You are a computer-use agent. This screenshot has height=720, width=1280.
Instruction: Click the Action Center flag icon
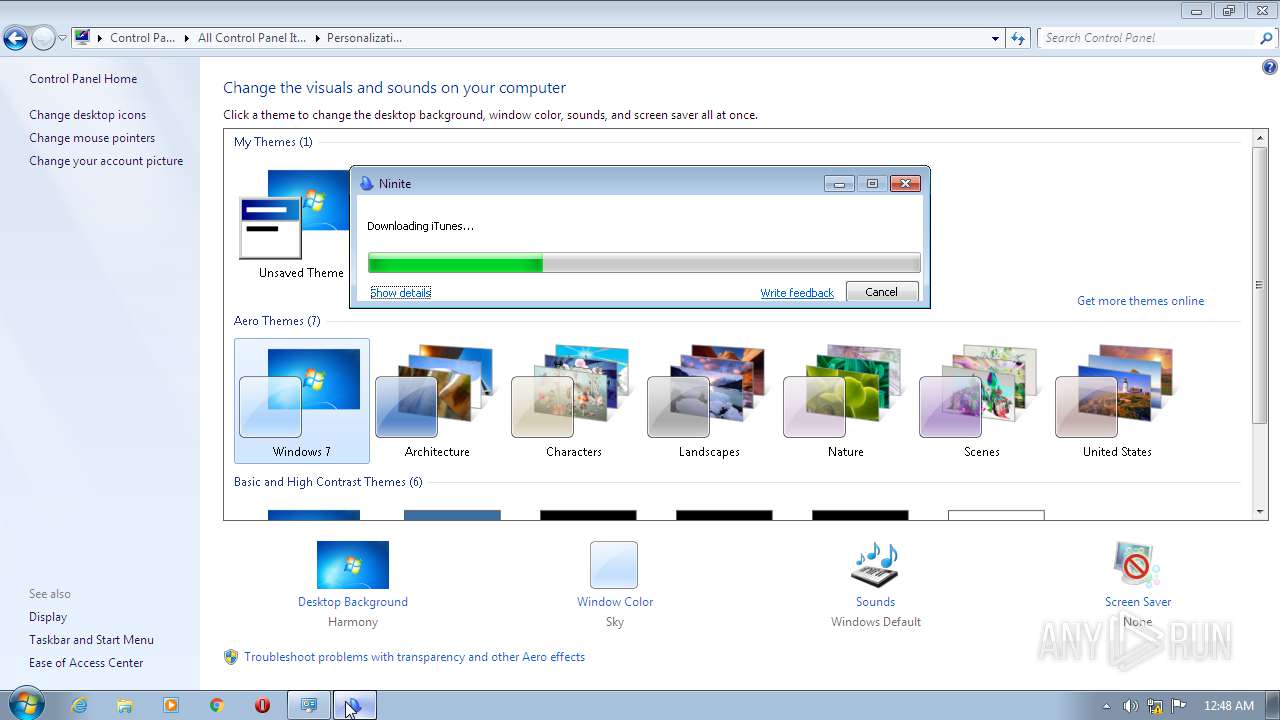[1179, 706]
